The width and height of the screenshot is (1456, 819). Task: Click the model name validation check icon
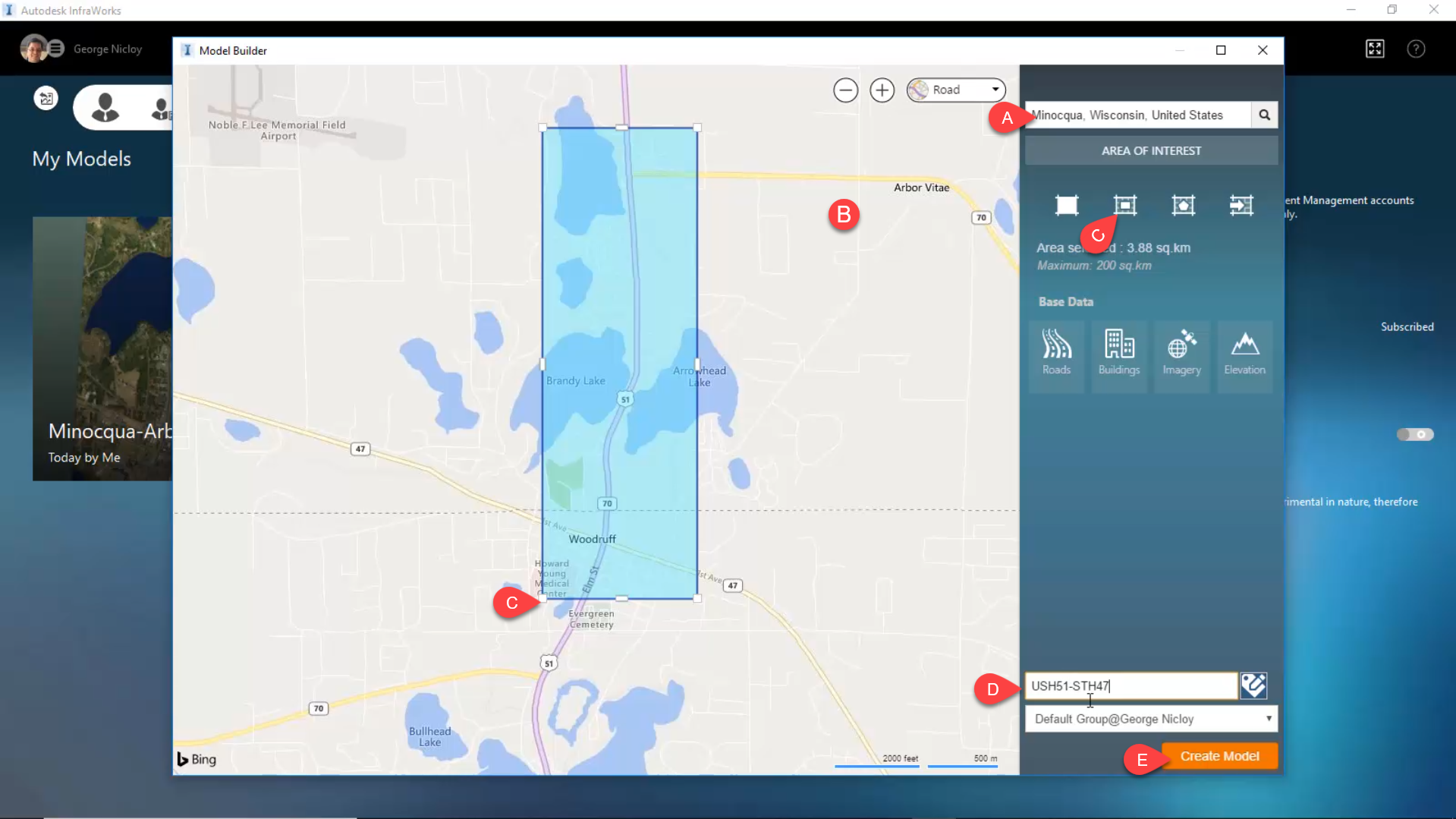pos(1253,685)
